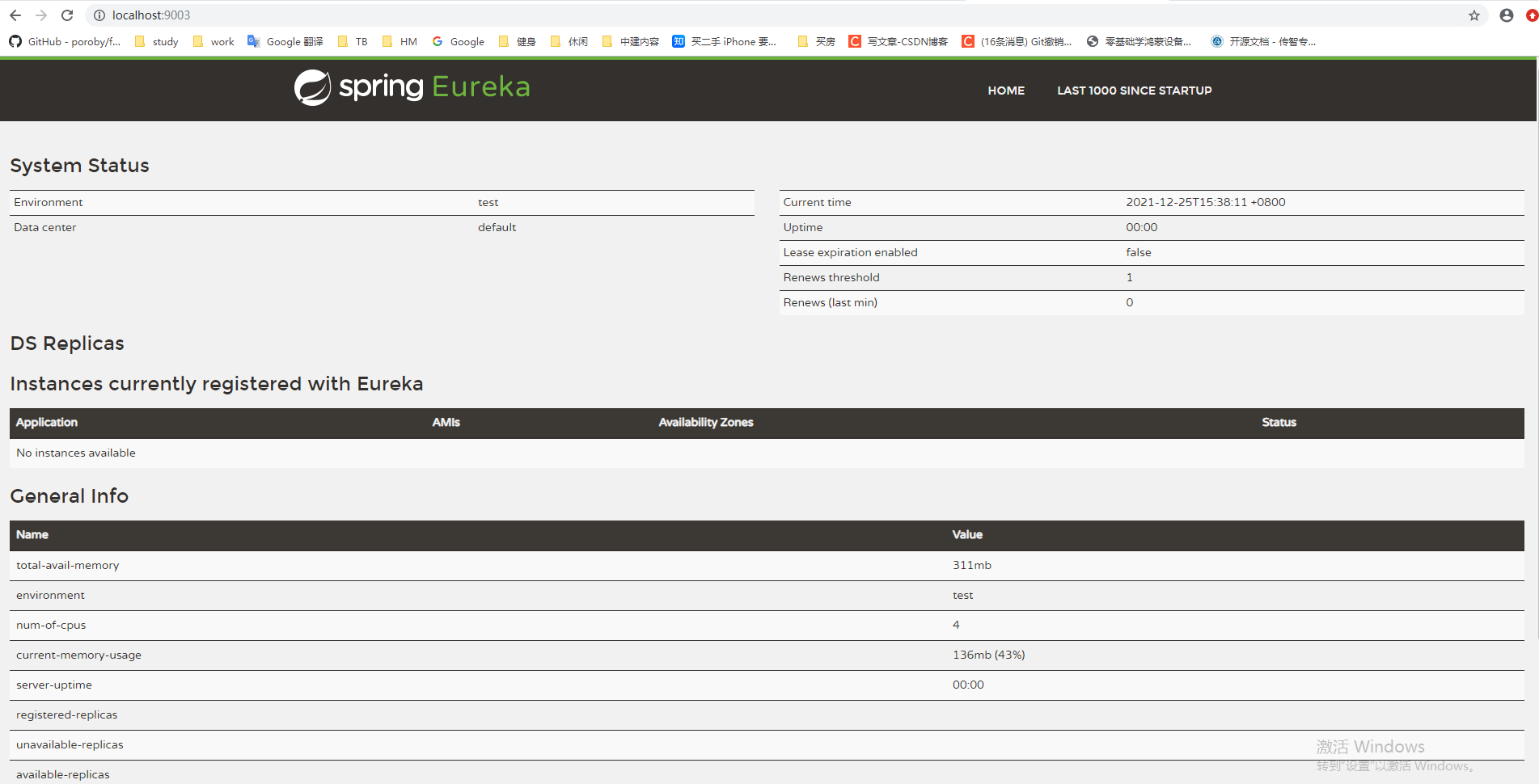1539x784 pixels.
Task: Open the GitHub - poroby bookmark
Action: pos(65,41)
